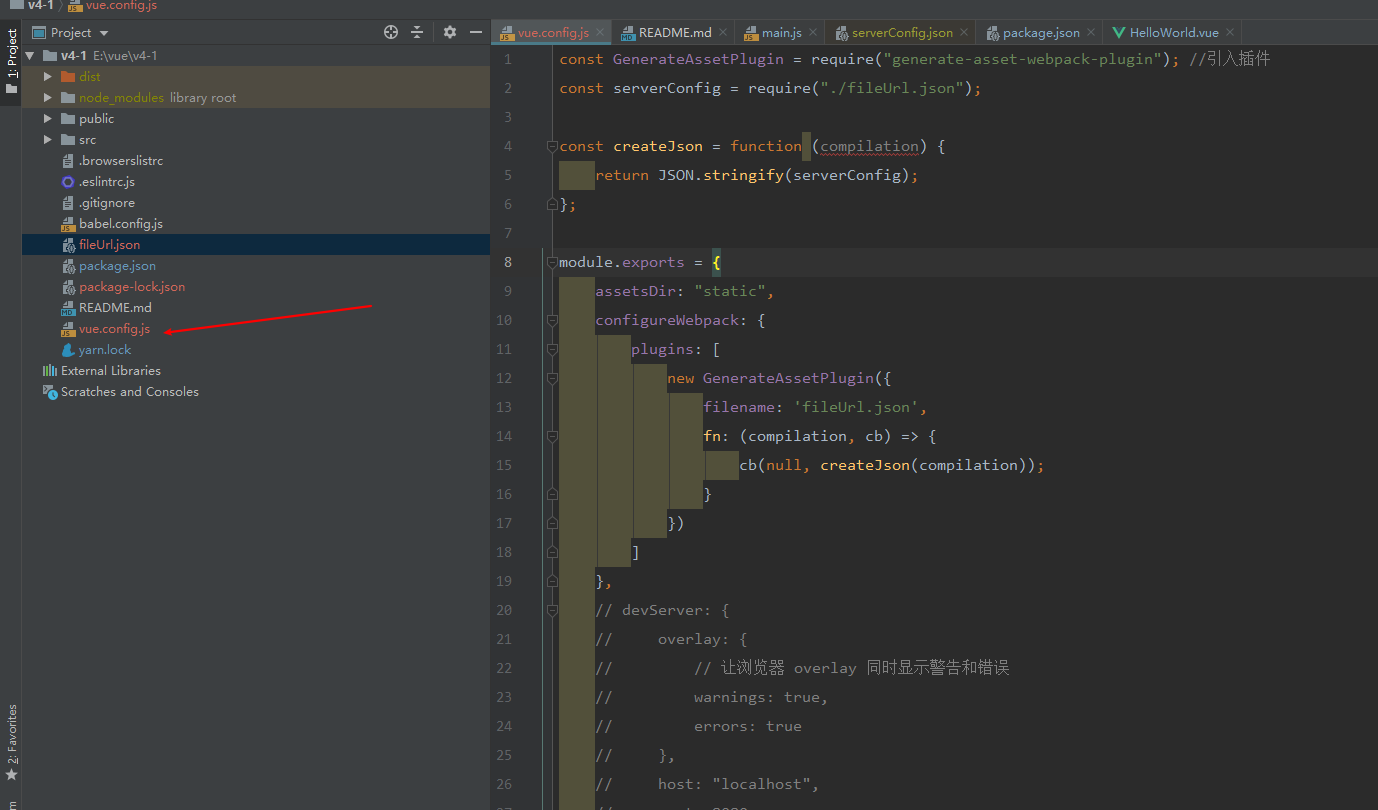This screenshot has width=1378, height=810.
Task: Open Project panel settings gear
Action: (450, 32)
